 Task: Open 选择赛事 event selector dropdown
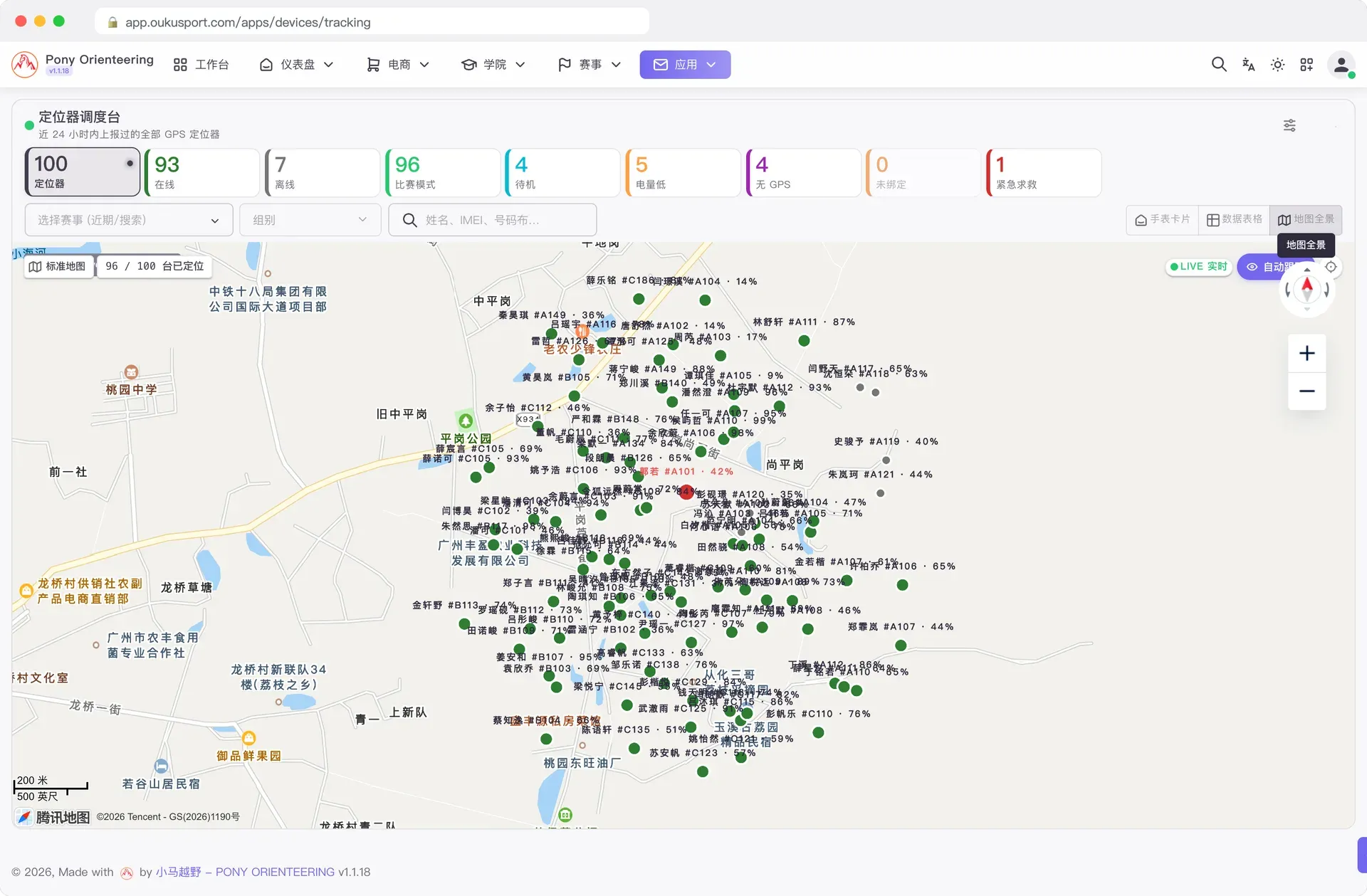click(x=129, y=220)
